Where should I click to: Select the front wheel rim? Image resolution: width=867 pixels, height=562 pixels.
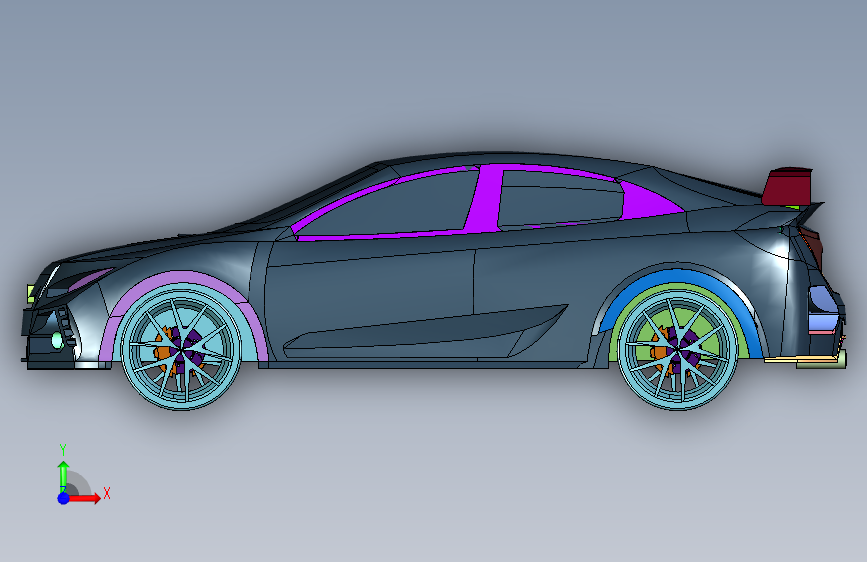point(180,349)
